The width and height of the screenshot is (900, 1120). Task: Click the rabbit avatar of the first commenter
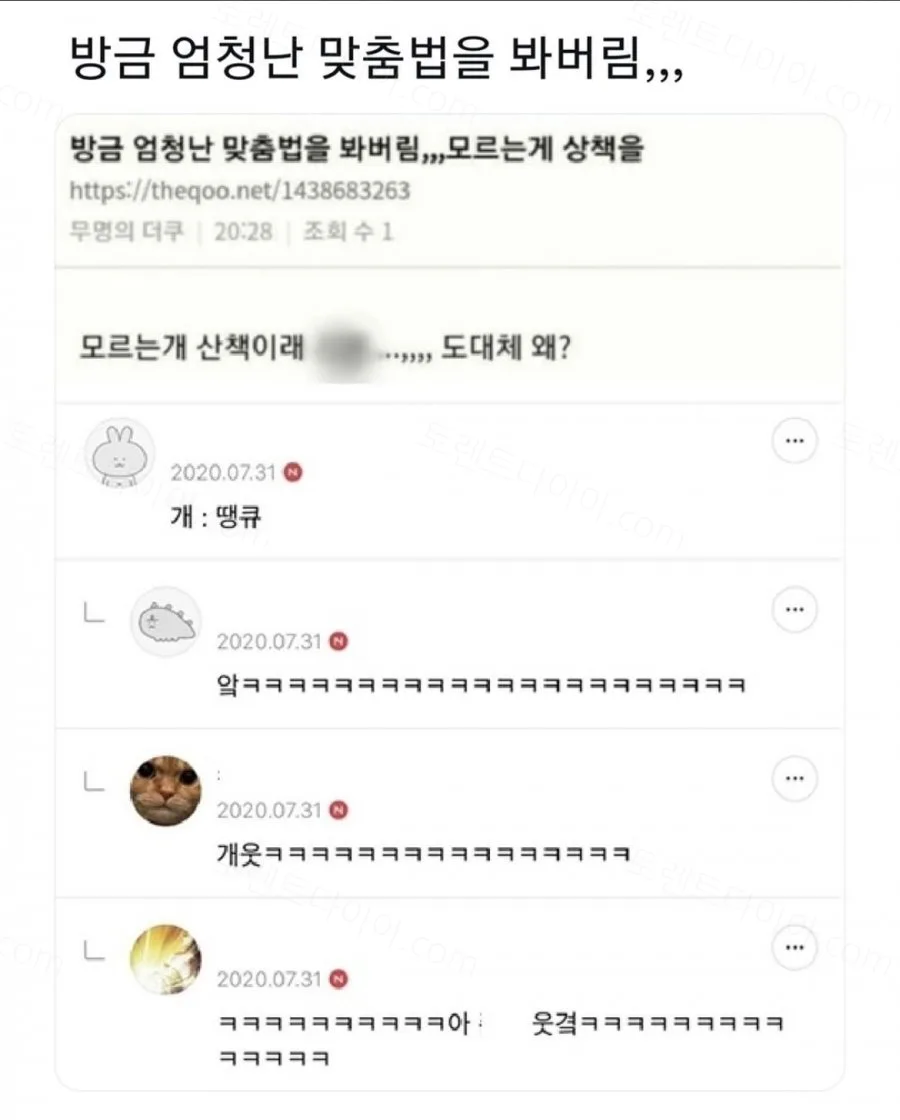pos(119,454)
